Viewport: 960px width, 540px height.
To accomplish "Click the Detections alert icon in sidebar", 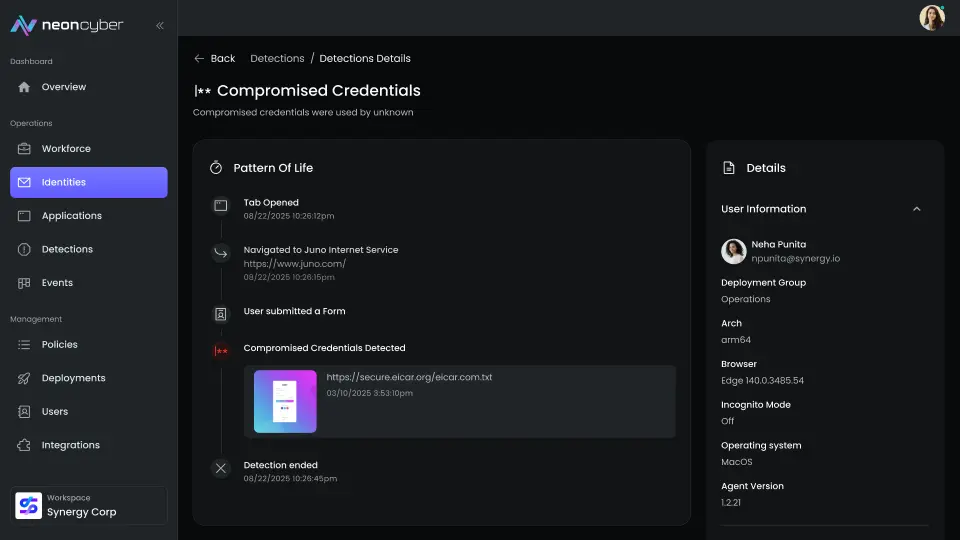I will point(24,249).
